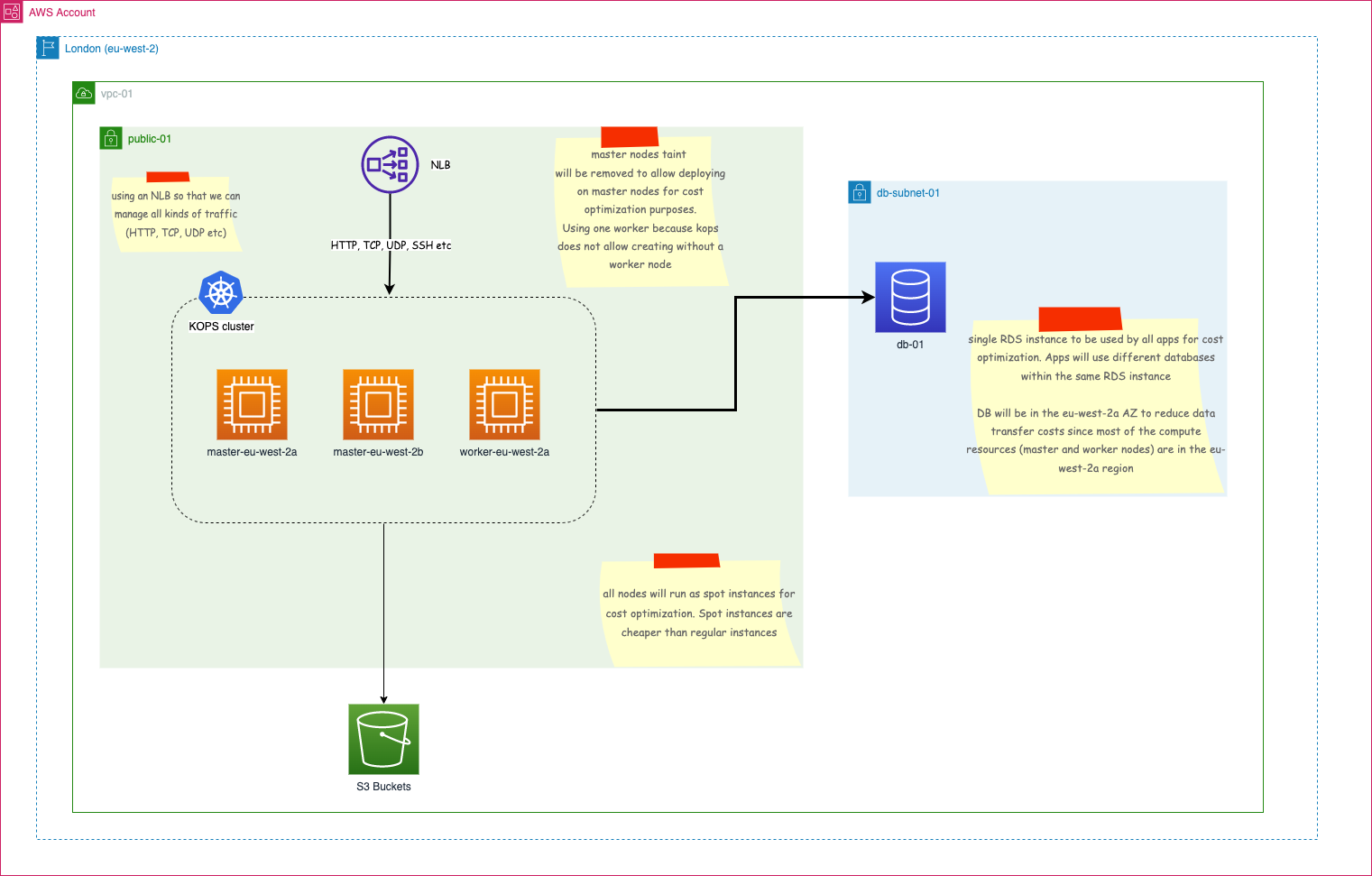Click the master-eu-west-2a instance icon
The width and height of the screenshot is (1372, 876).
(x=252, y=404)
